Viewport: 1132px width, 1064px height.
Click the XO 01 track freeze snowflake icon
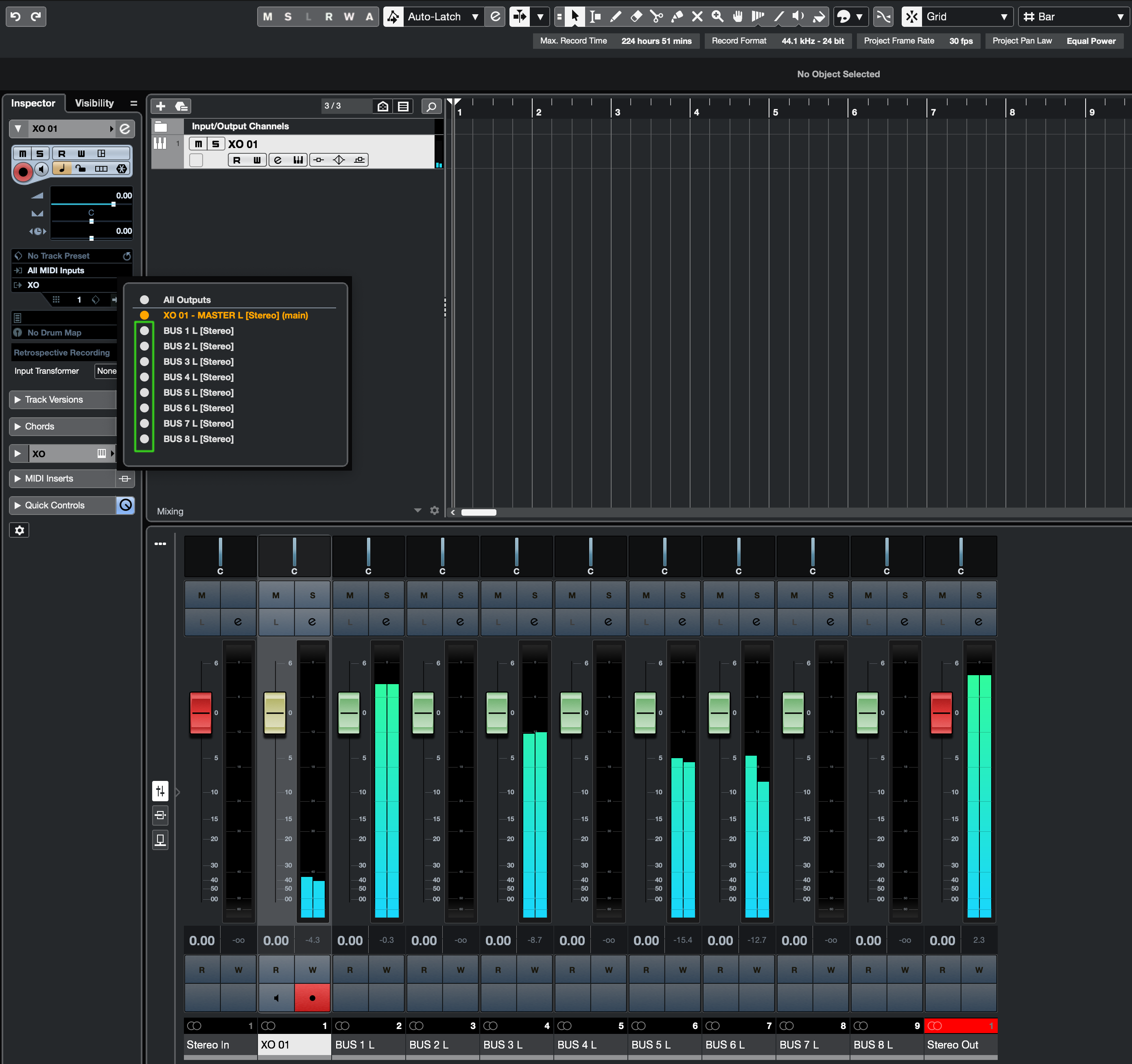click(x=121, y=169)
